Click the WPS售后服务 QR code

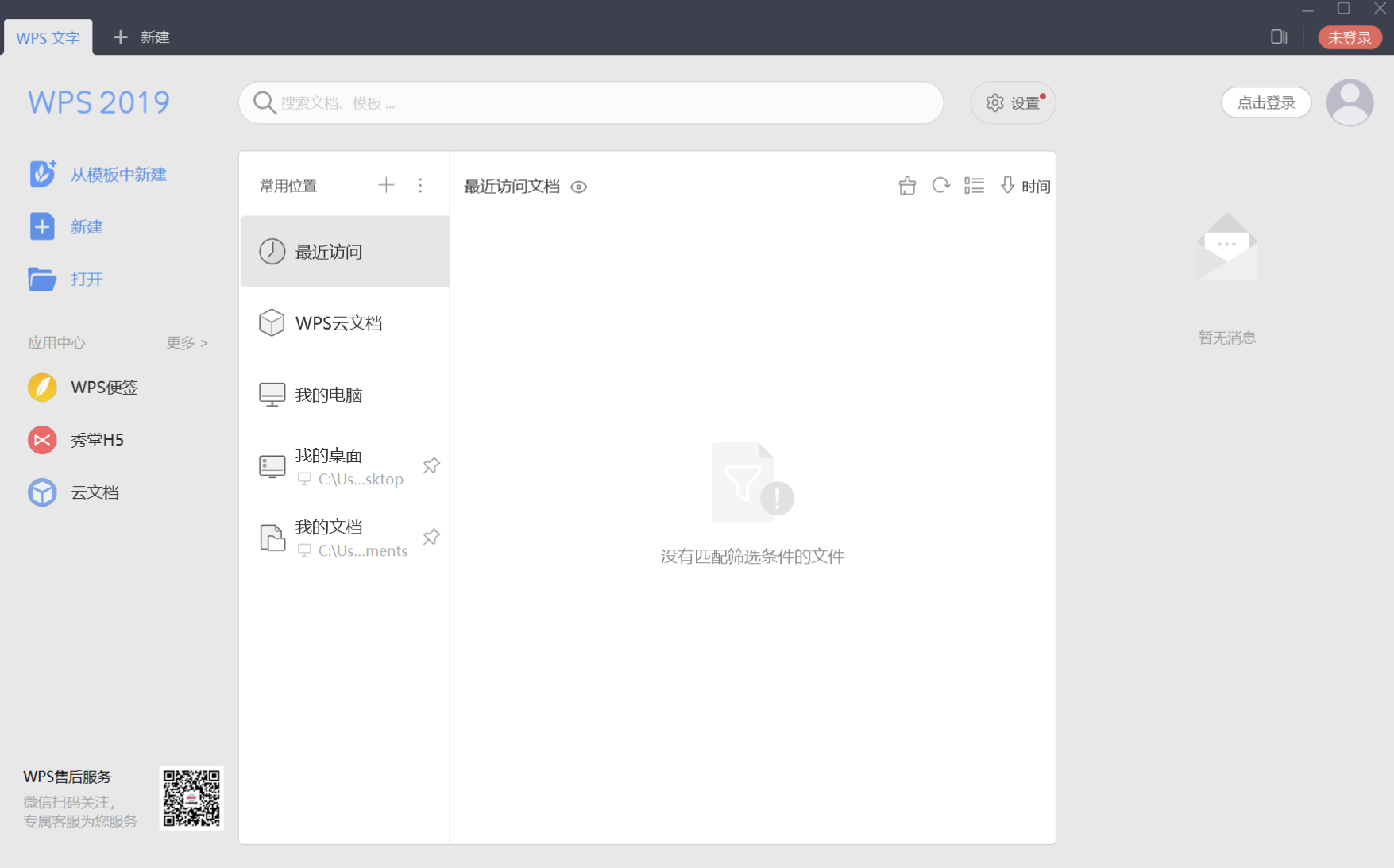tap(191, 798)
